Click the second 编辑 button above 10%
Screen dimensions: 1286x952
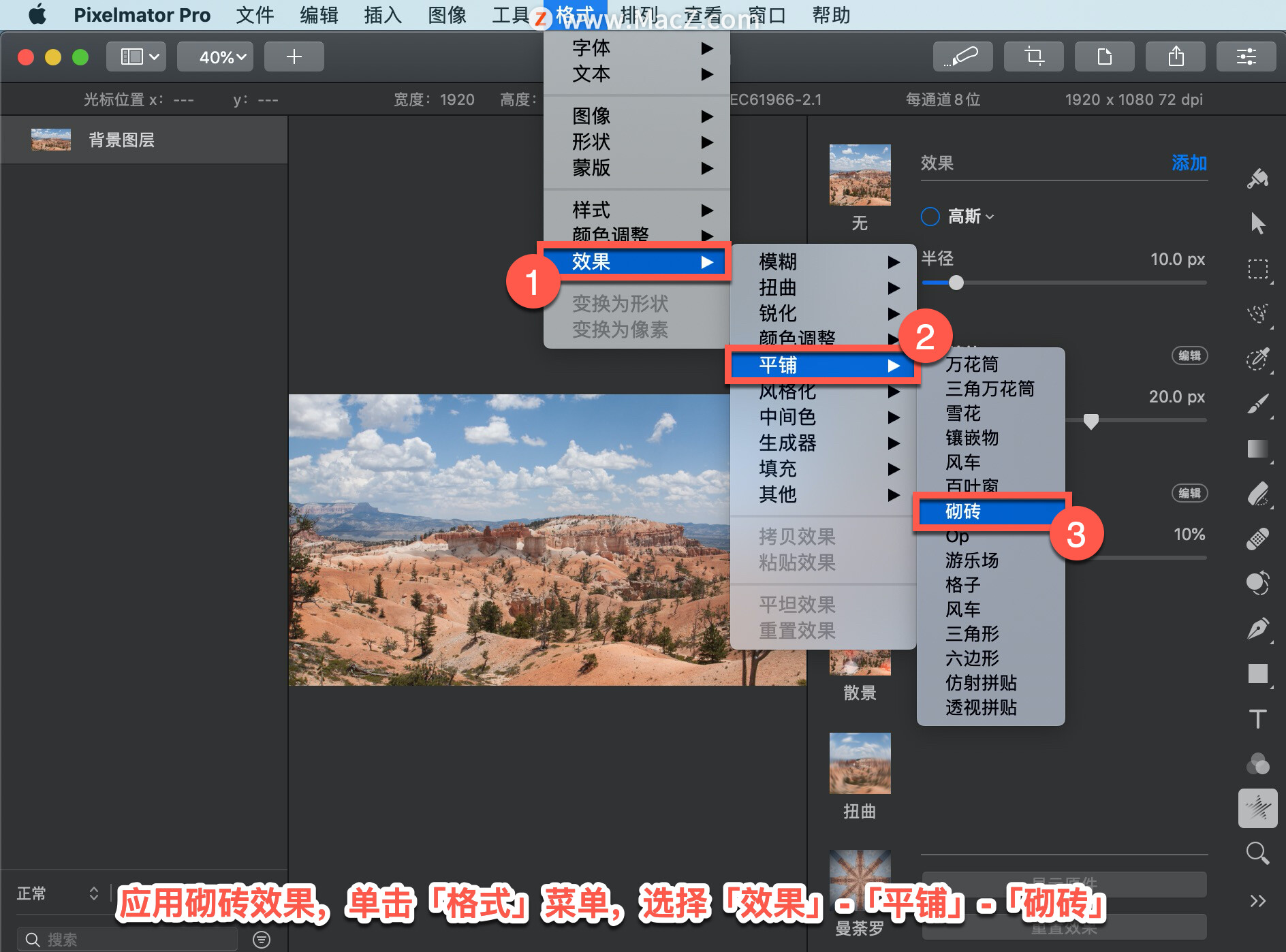pyautogui.click(x=1189, y=493)
